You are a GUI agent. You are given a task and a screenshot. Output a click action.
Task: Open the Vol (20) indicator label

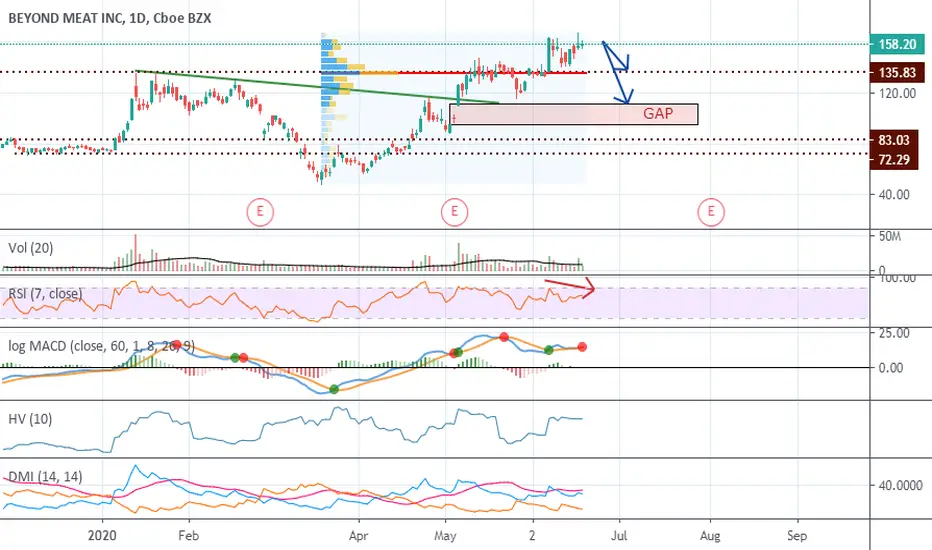(x=31, y=248)
